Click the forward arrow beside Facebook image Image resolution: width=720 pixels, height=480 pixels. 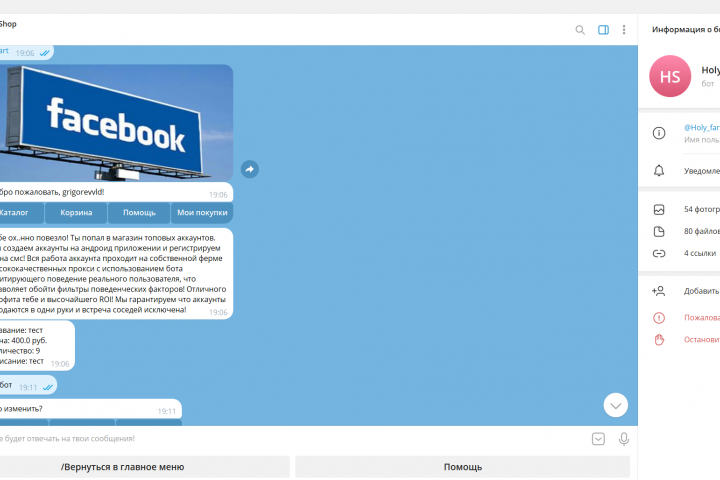point(250,169)
